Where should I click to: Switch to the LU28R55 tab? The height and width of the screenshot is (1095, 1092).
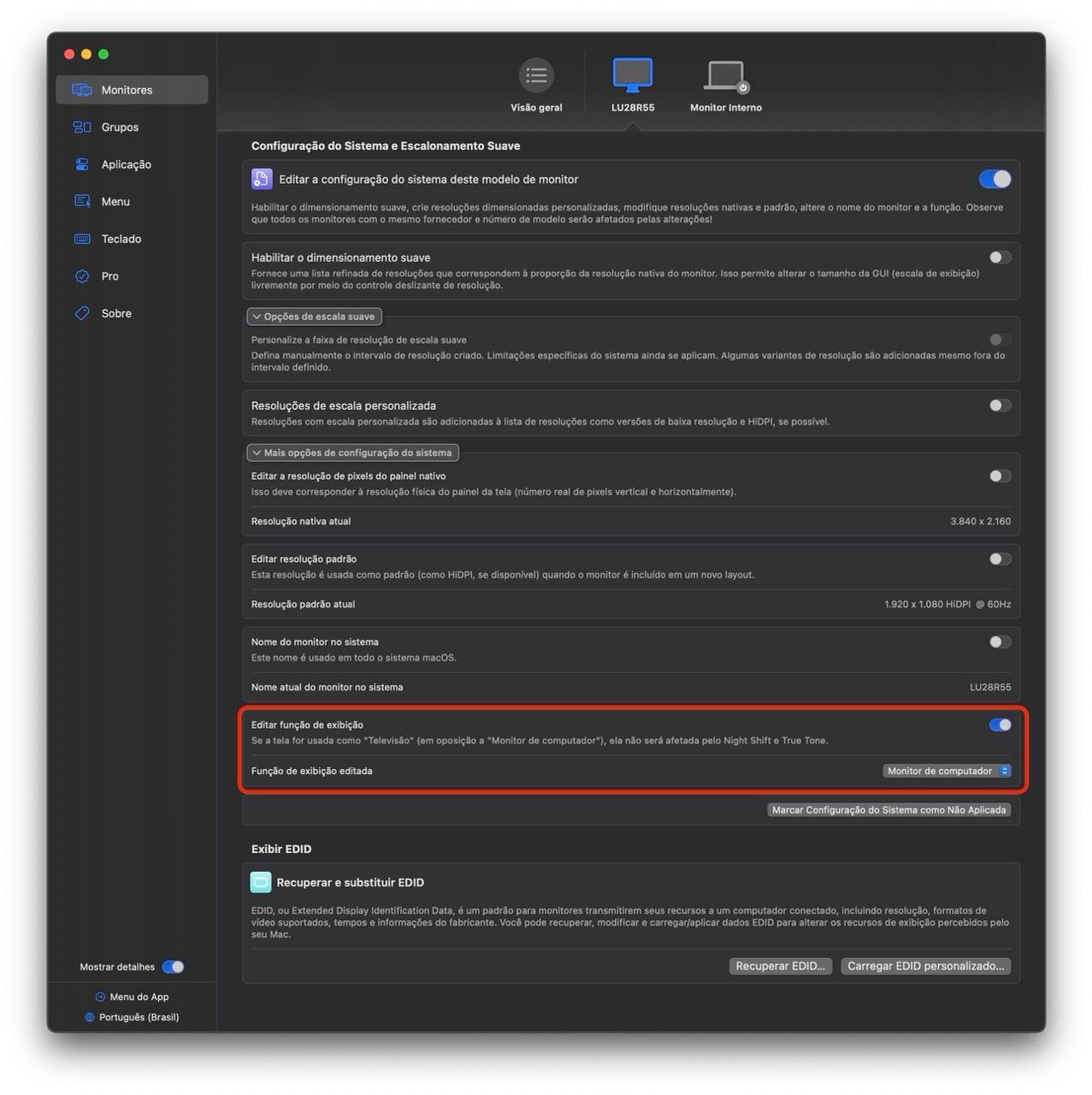[x=633, y=86]
